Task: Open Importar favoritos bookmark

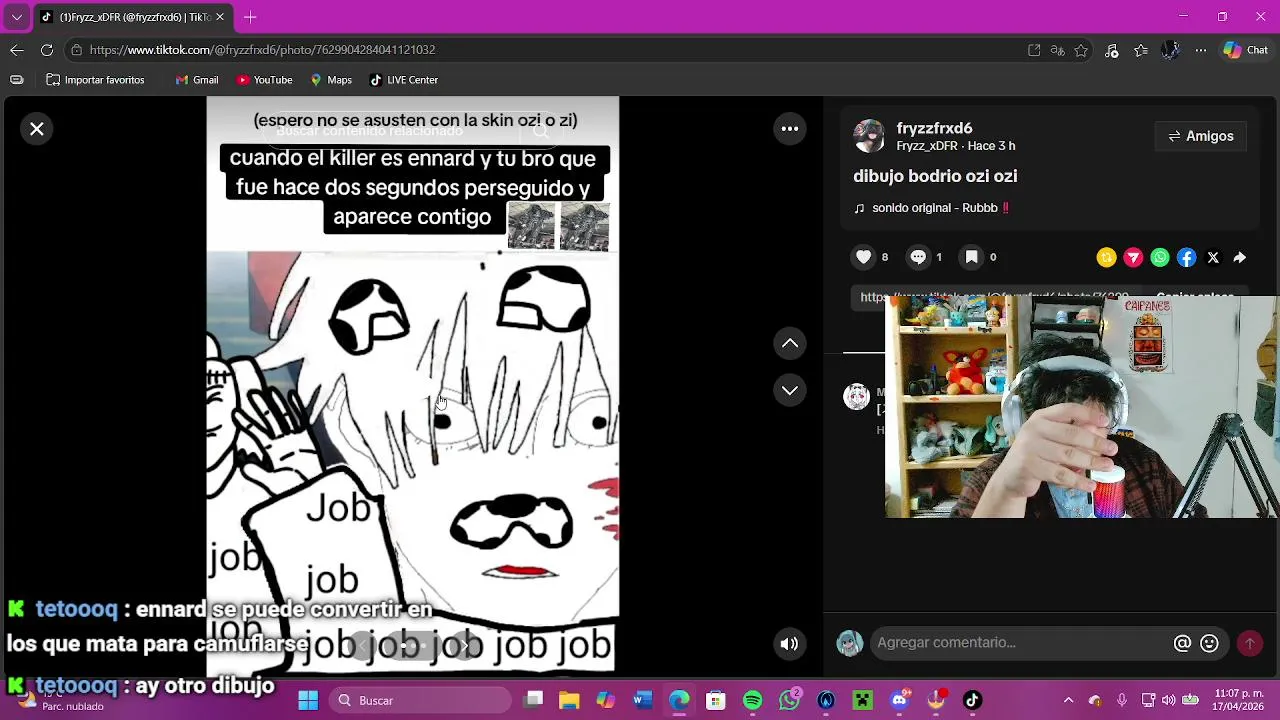Action: click(95, 80)
